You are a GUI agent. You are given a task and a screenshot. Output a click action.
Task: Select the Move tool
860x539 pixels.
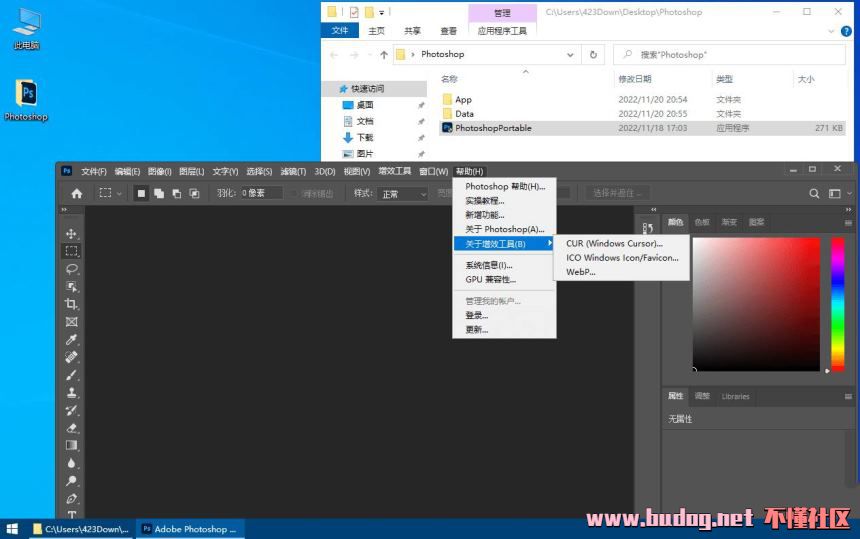tap(71, 234)
